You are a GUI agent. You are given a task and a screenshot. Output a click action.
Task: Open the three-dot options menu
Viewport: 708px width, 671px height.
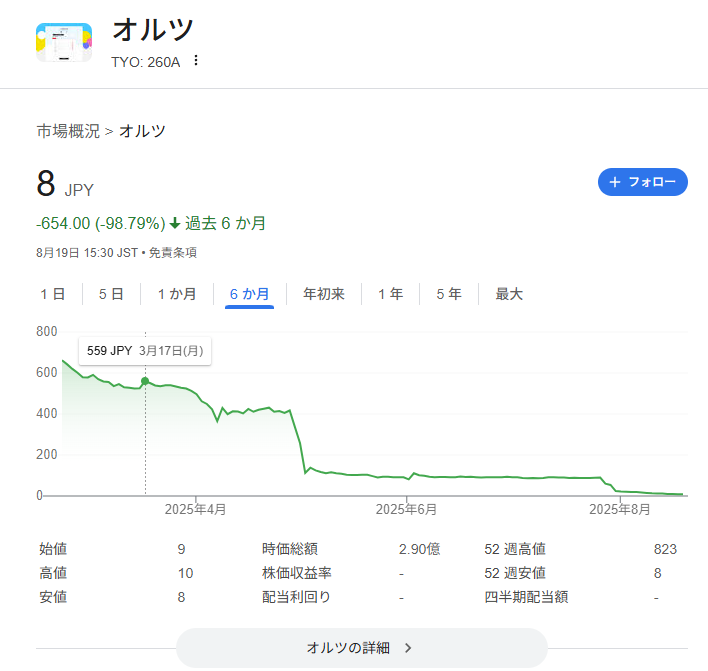point(196,60)
